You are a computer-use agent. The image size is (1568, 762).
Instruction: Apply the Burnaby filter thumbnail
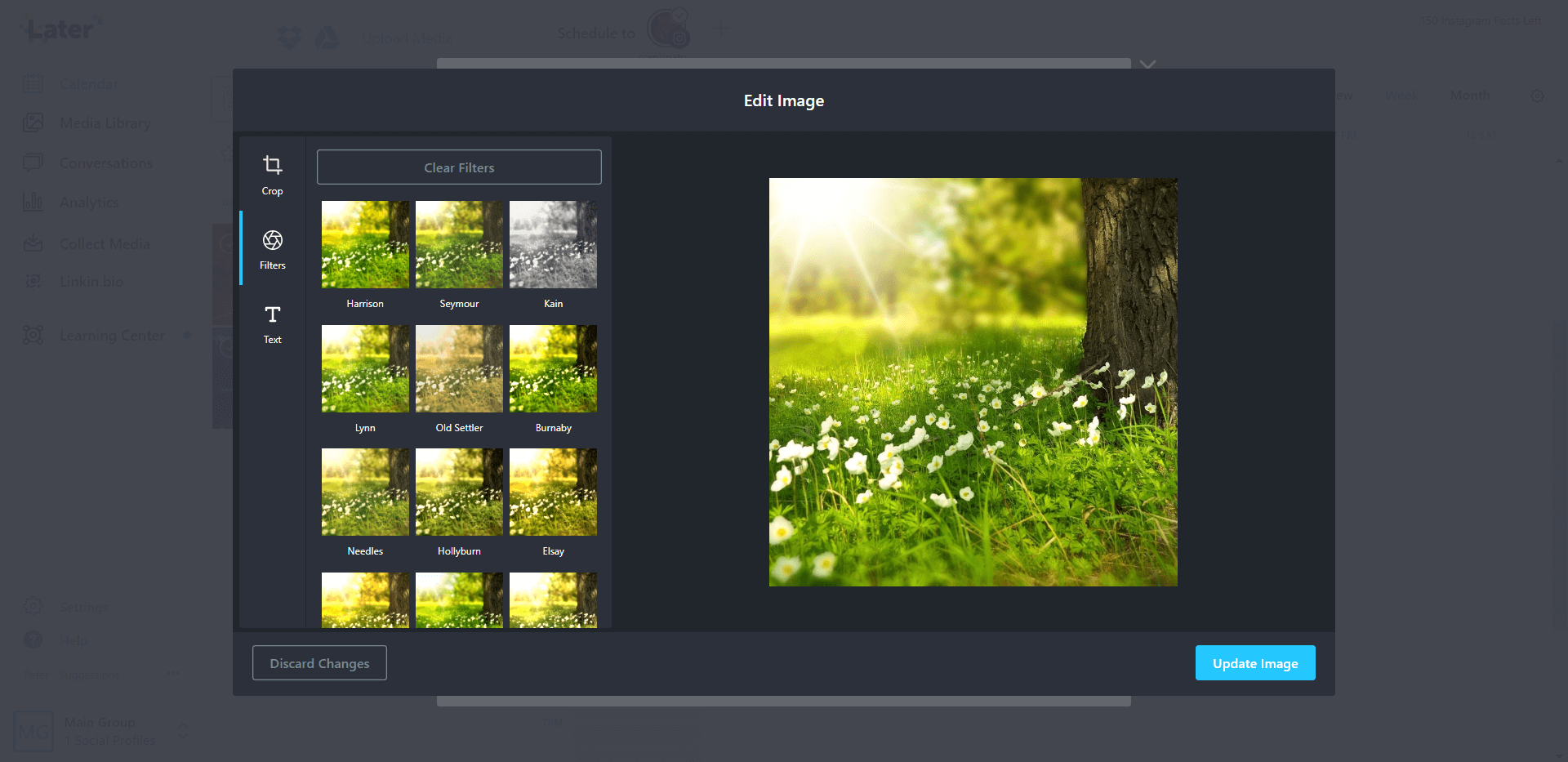pyautogui.click(x=553, y=368)
